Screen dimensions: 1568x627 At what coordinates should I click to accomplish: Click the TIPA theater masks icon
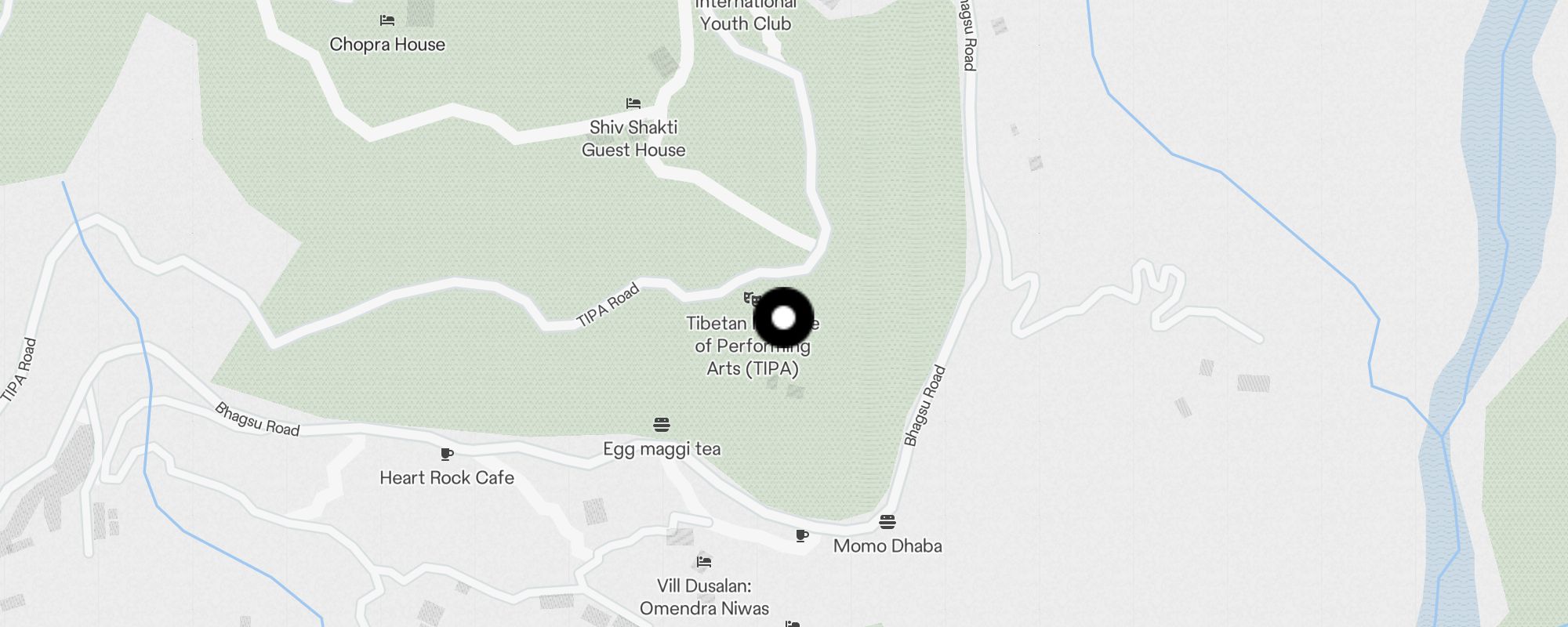click(751, 299)
